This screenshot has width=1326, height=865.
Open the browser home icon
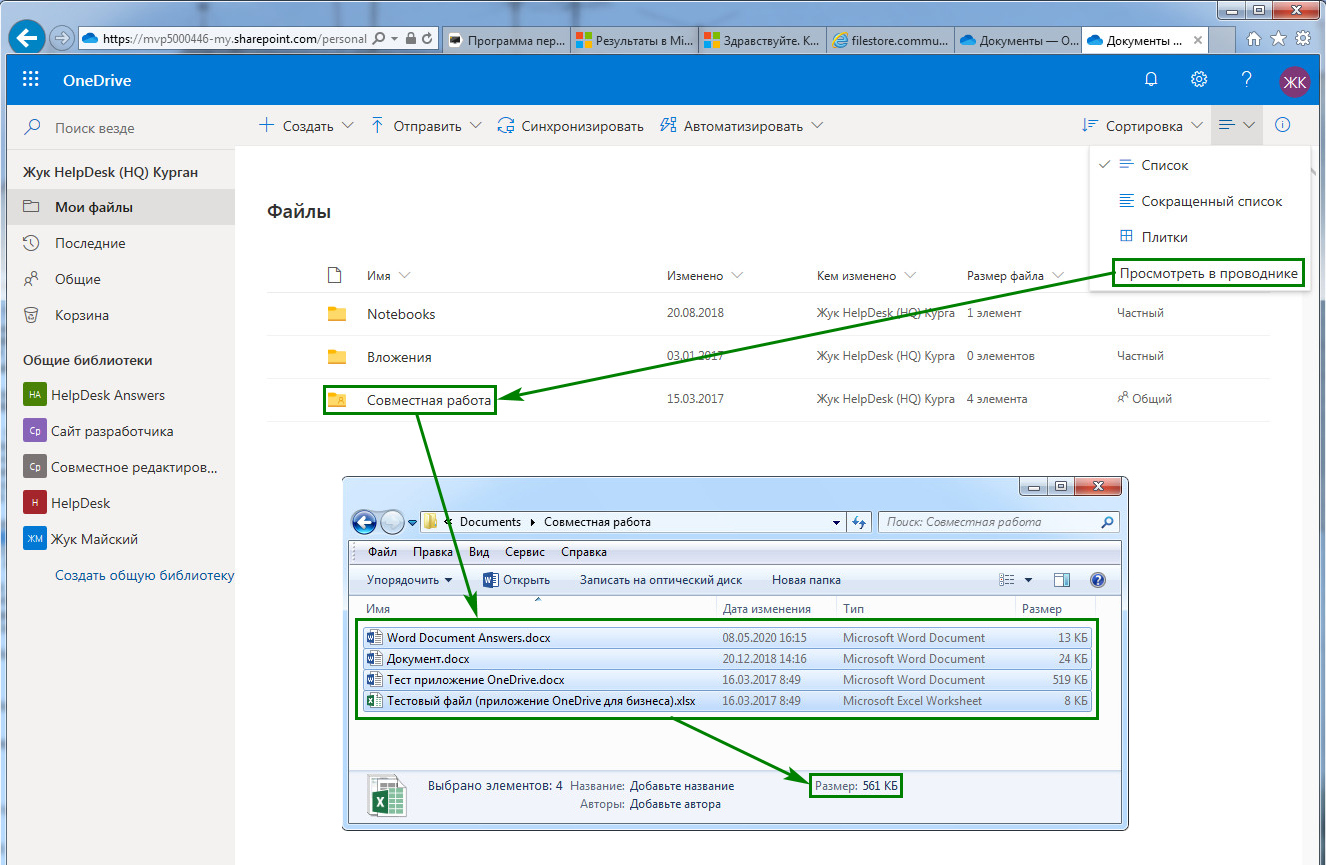point(1254,39)
